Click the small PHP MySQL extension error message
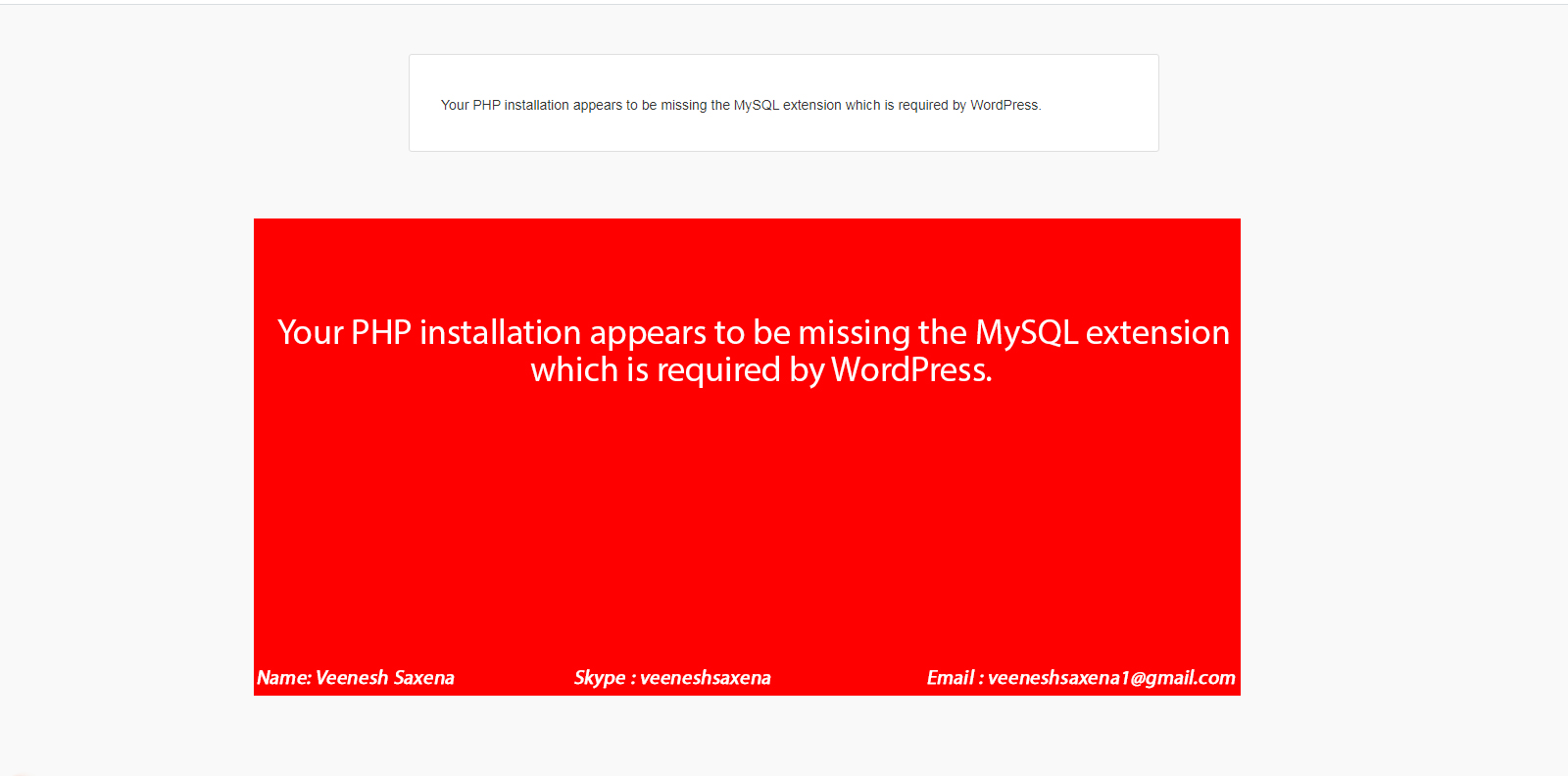Screen dimensions: 1568x776 point(741,105)
